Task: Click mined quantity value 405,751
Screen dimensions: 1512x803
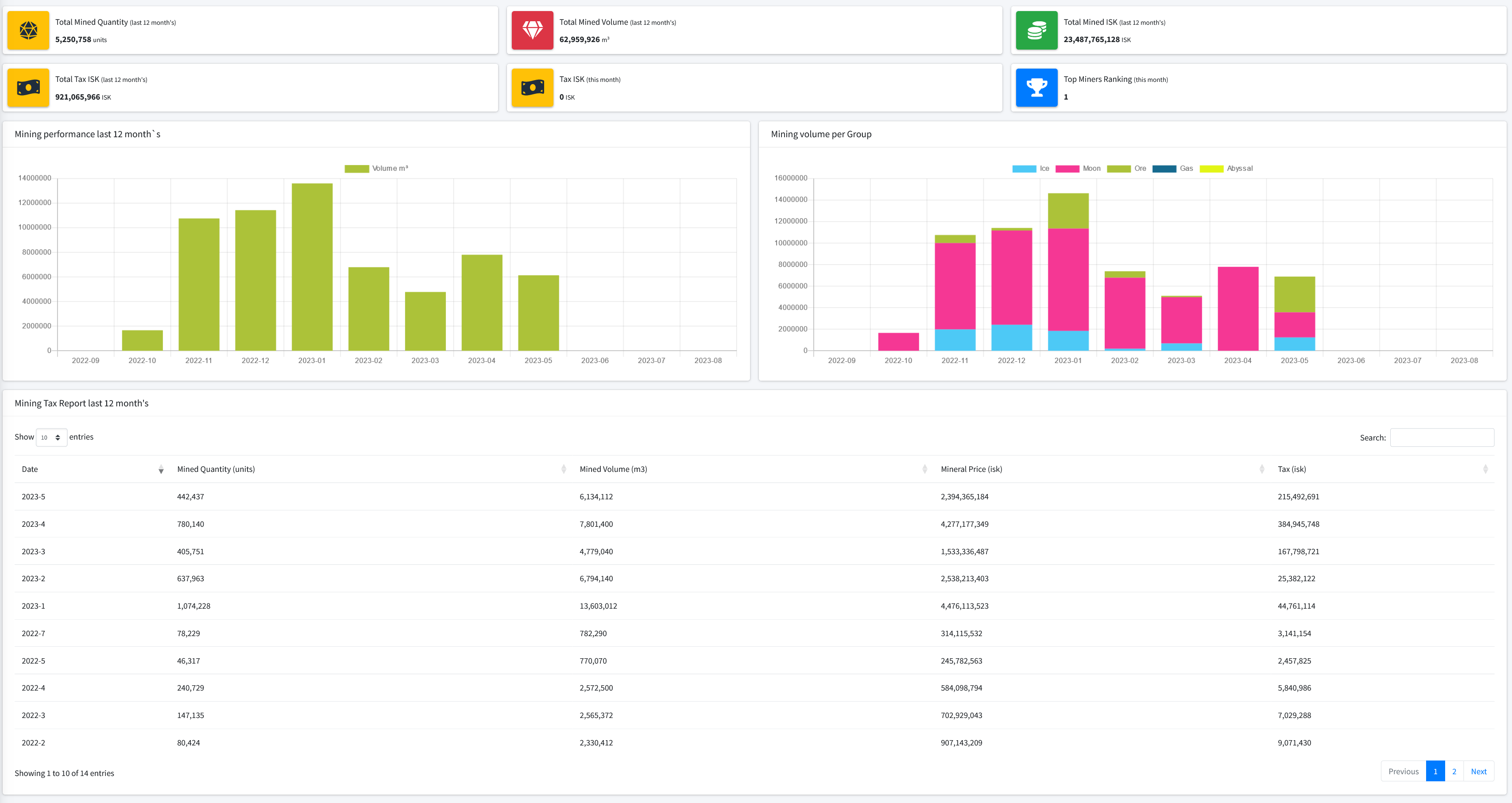Action: click(191, 552)
